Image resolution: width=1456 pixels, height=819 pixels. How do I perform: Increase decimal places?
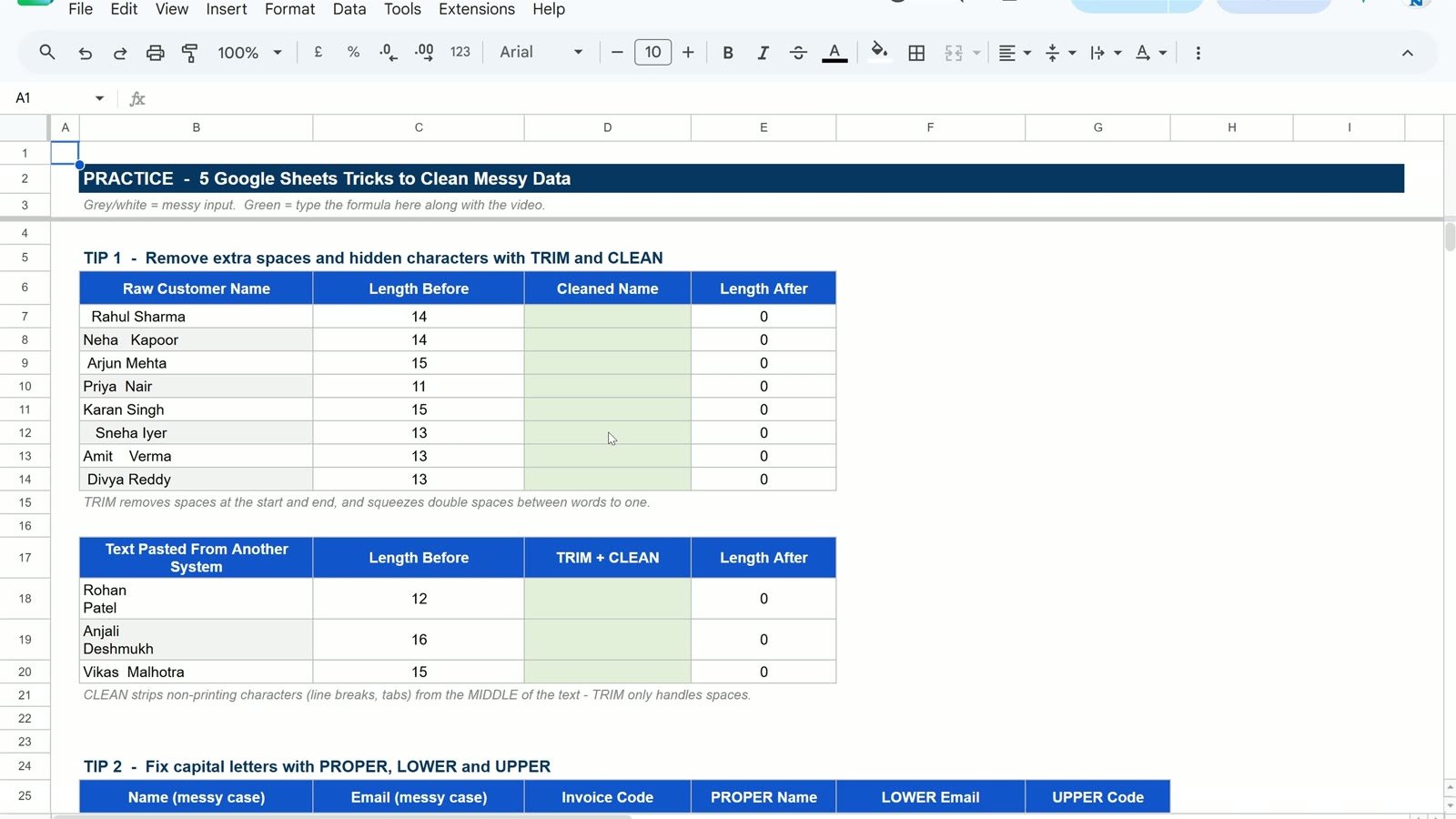coord(424,53)
